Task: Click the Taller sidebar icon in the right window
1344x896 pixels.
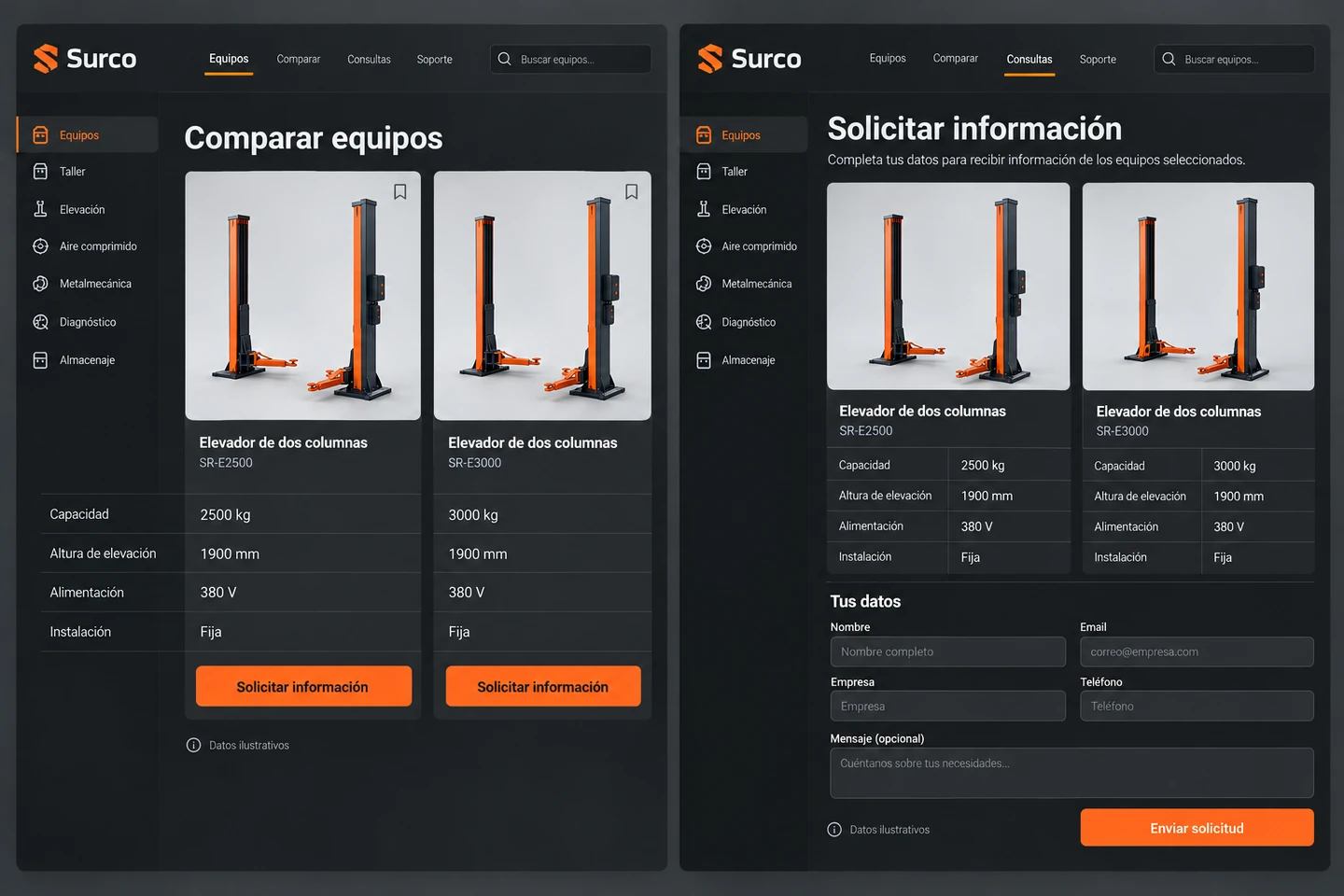Action: 704,172
